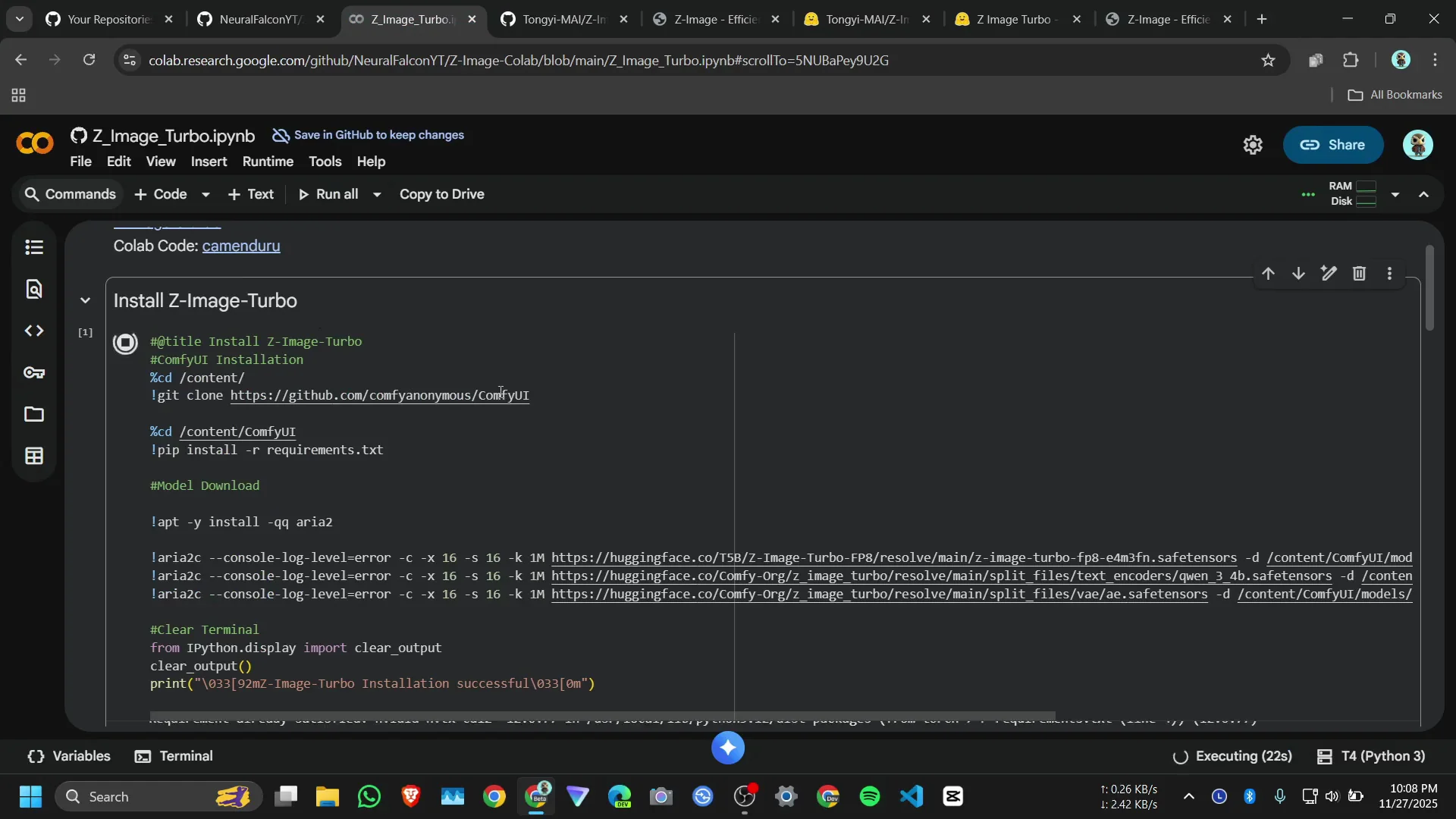Open the table of contents panel

tap(33, 248)
